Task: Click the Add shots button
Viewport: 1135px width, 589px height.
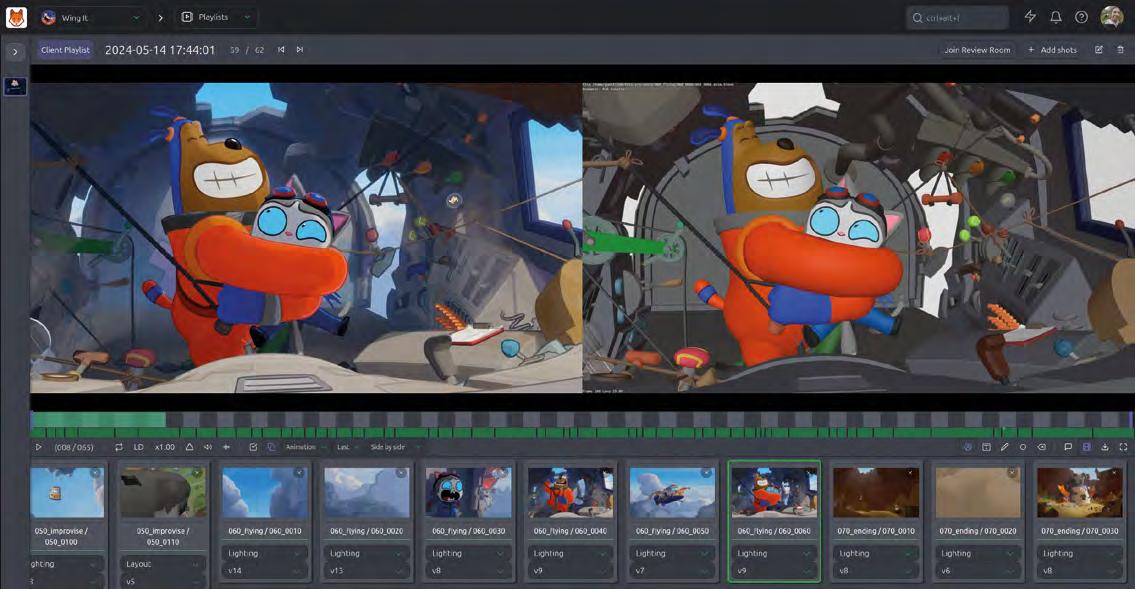Action: pos(1052,50)
